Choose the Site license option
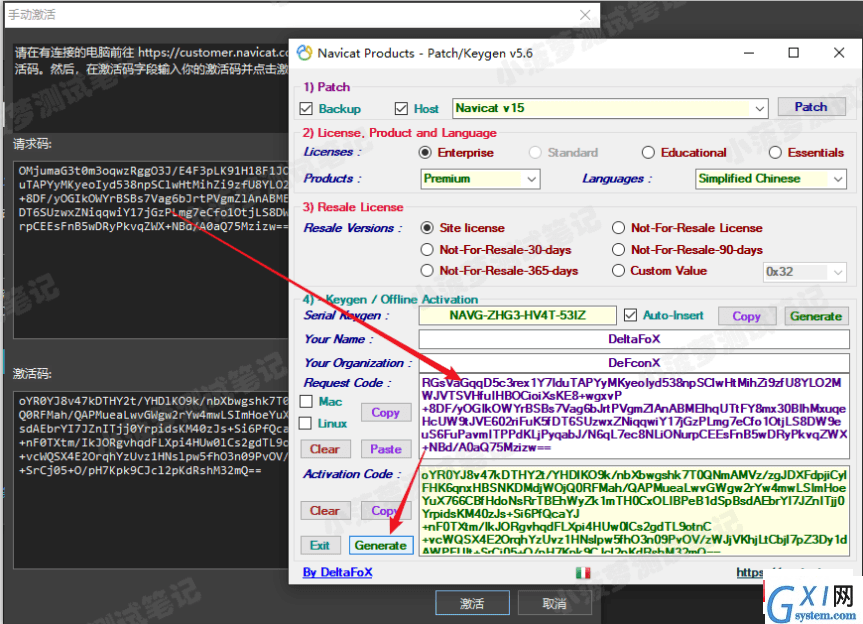Screen dimensions: 863x624 (x=427, y=228)
